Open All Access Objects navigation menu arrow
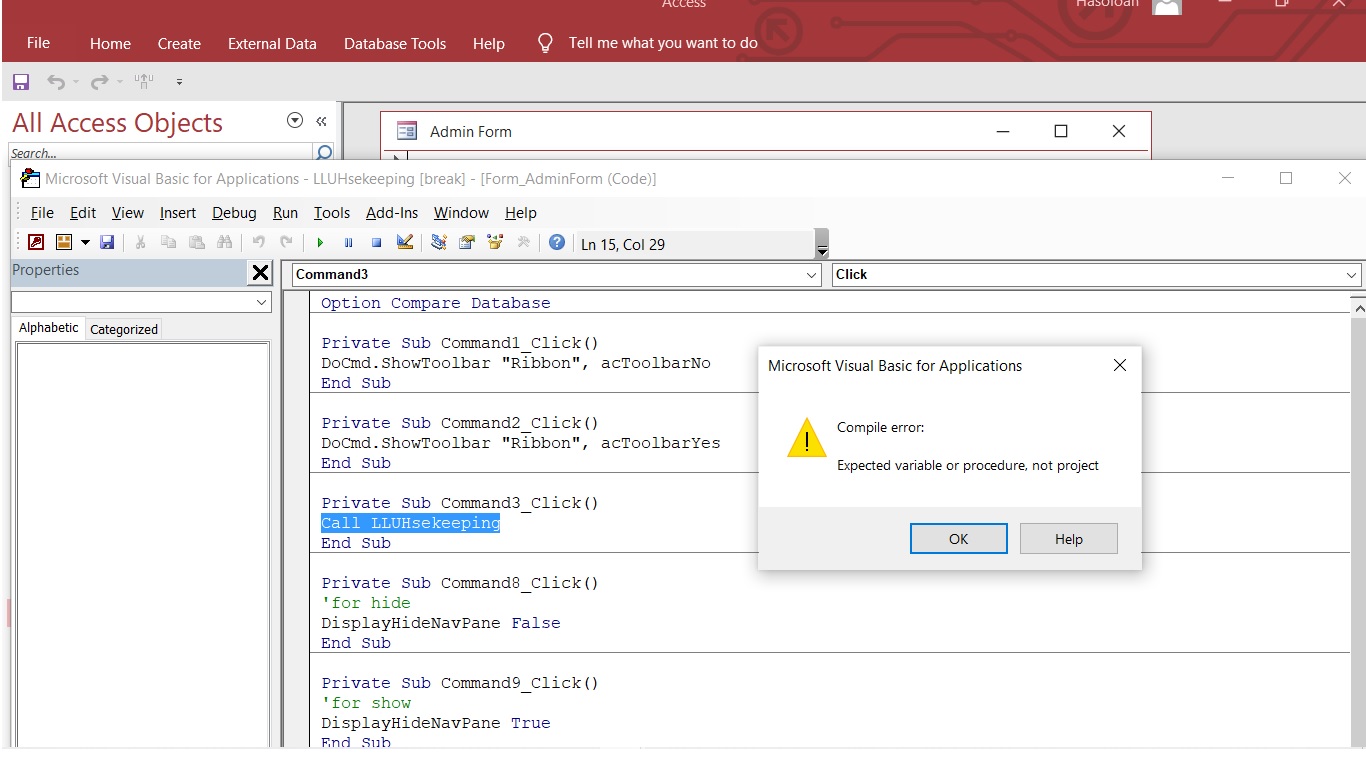Image resolution: width=1366 pixels, height=768 pixels. click(295, 121)
